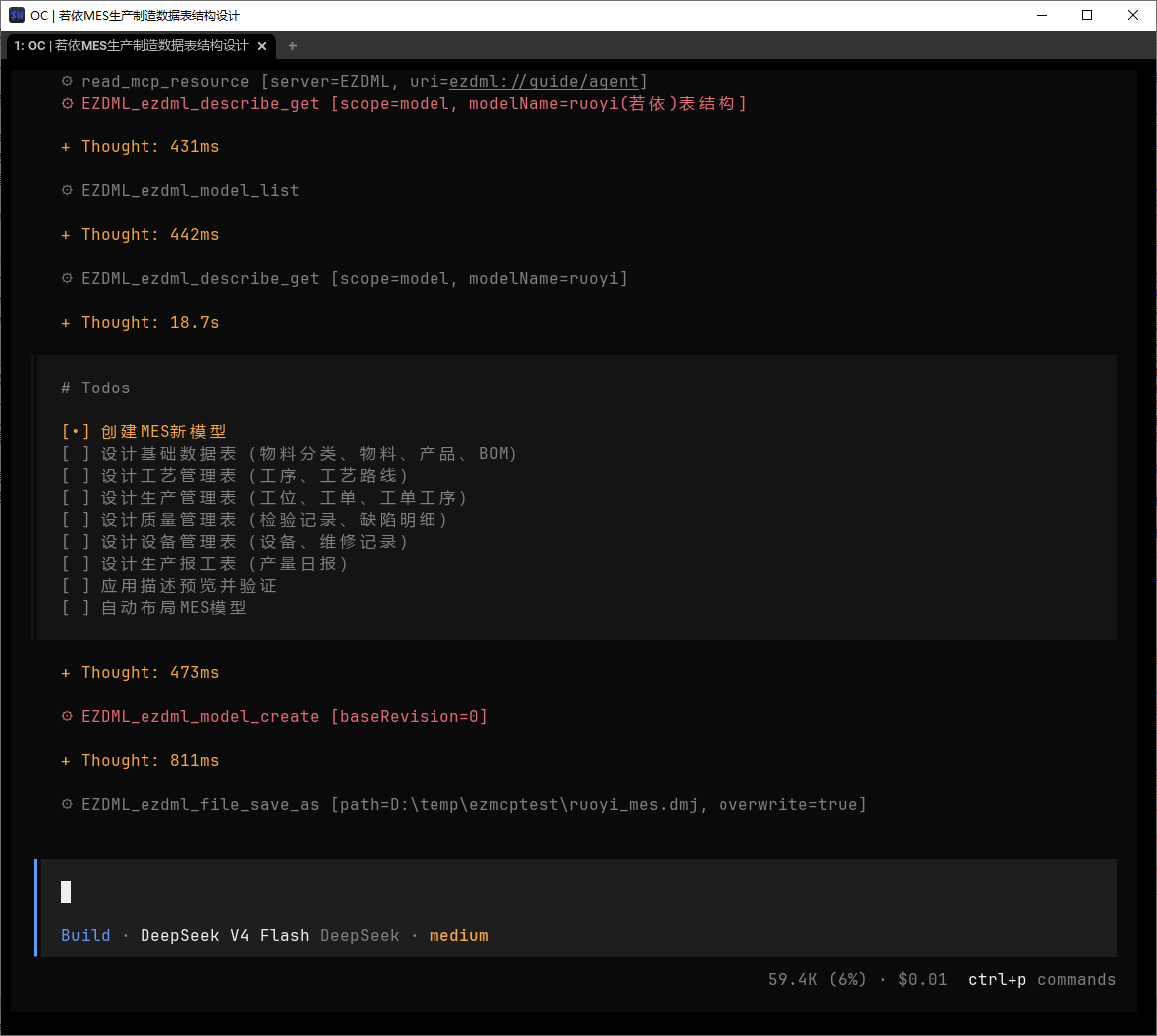Viewport: 1157px width, 1036px height.
Task: Change the medium reasoning effort setting
Action: 459,935
